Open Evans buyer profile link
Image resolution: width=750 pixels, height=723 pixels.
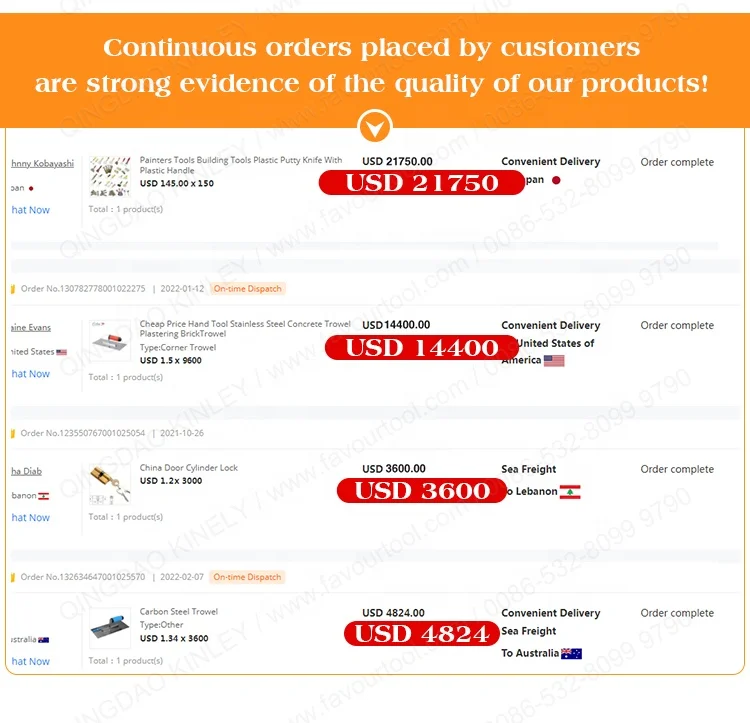click(31, 328)
